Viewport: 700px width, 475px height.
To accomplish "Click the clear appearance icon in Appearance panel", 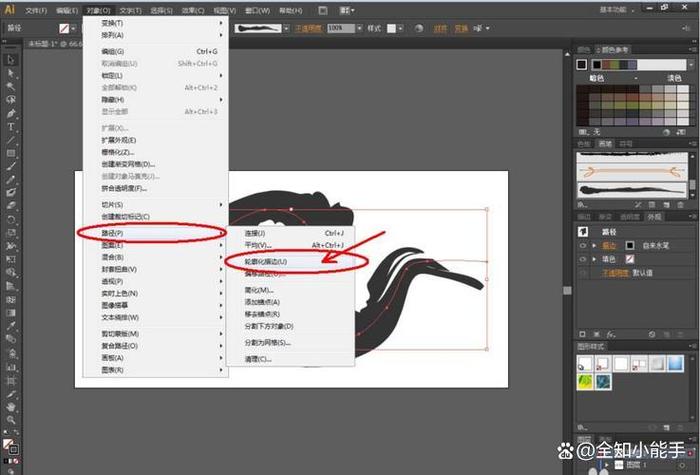I will pyautogui.click(x=652, y=334).
